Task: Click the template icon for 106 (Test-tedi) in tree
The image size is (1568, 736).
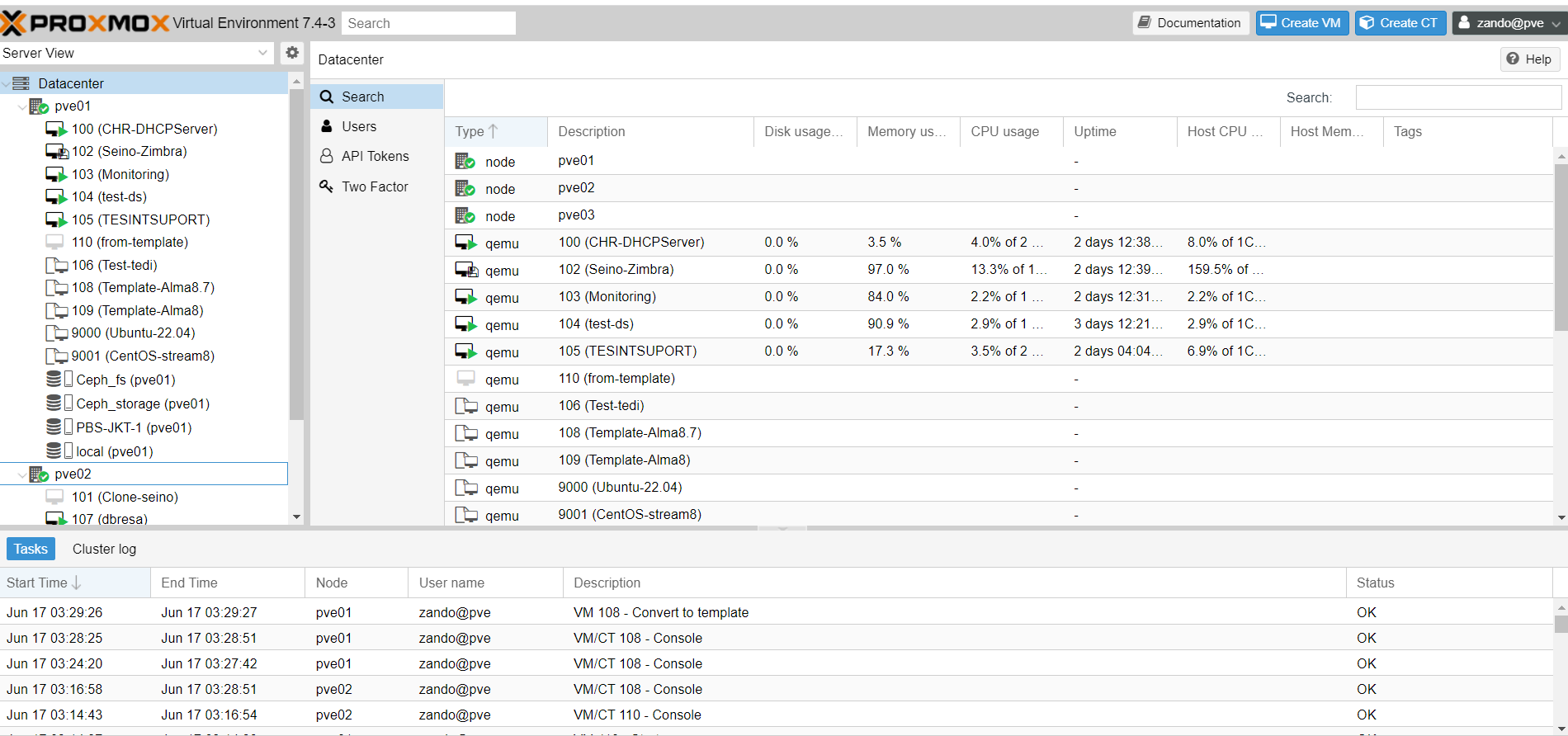Action: [56, 266]
